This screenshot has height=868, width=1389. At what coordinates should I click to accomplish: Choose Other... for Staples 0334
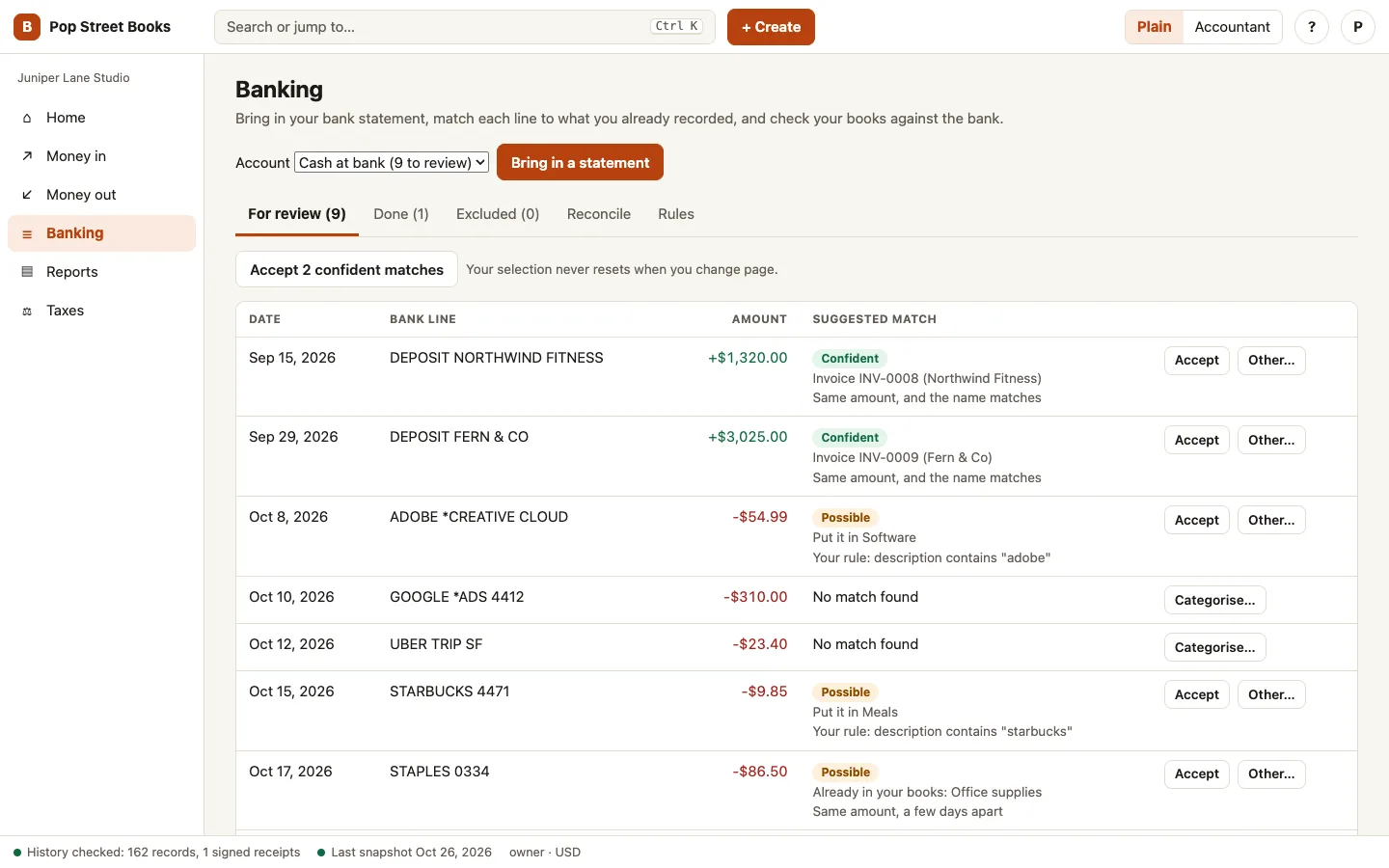pyautogui.click(x=1271, y=773)
